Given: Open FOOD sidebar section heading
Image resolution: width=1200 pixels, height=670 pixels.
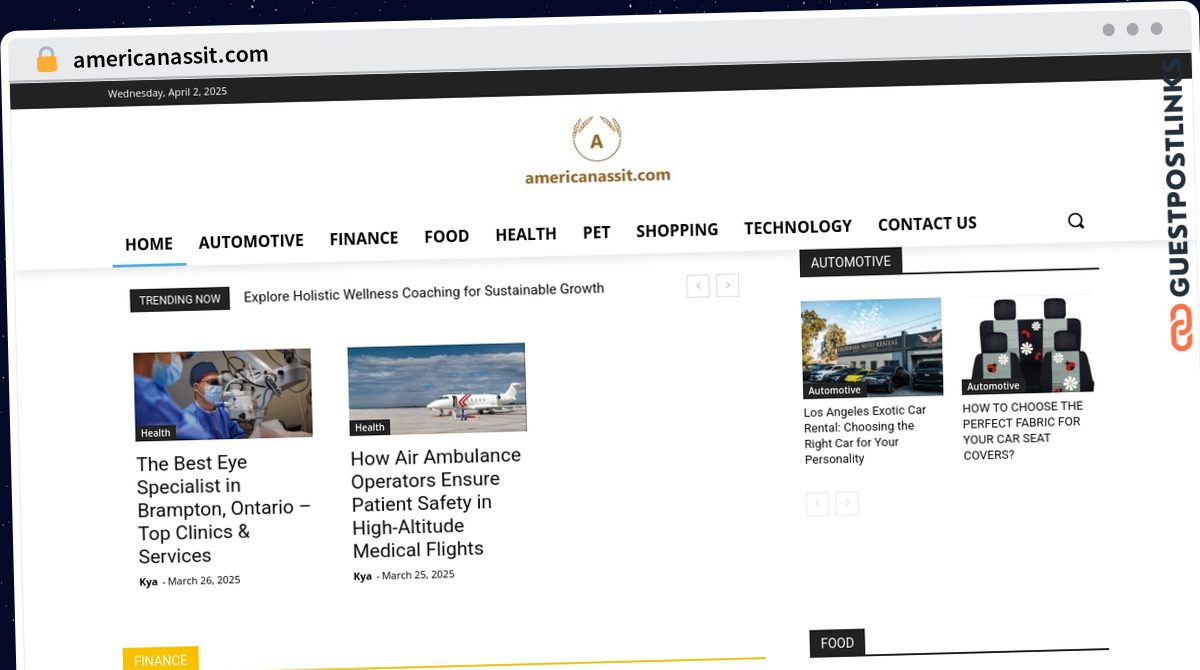Looking at the screenshot, I should click(x=837, y=643).
